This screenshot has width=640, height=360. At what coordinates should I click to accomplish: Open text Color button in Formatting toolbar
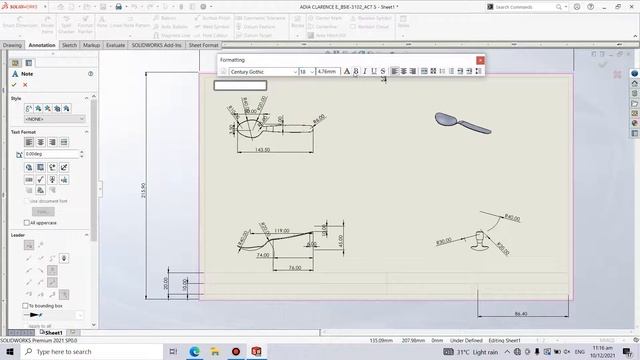(x=347, y=71)
